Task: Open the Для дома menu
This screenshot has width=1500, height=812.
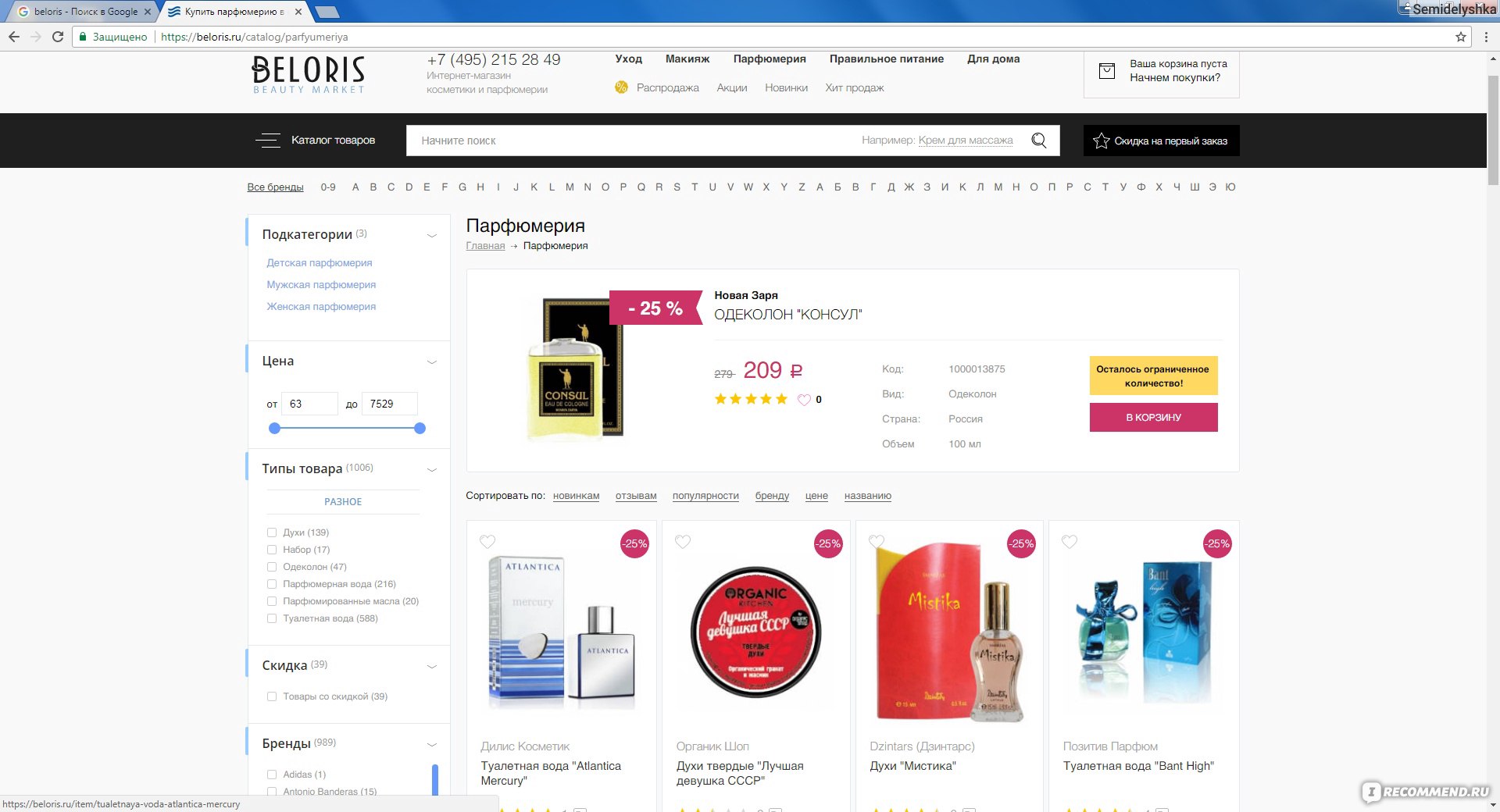Action: (993, 59)
